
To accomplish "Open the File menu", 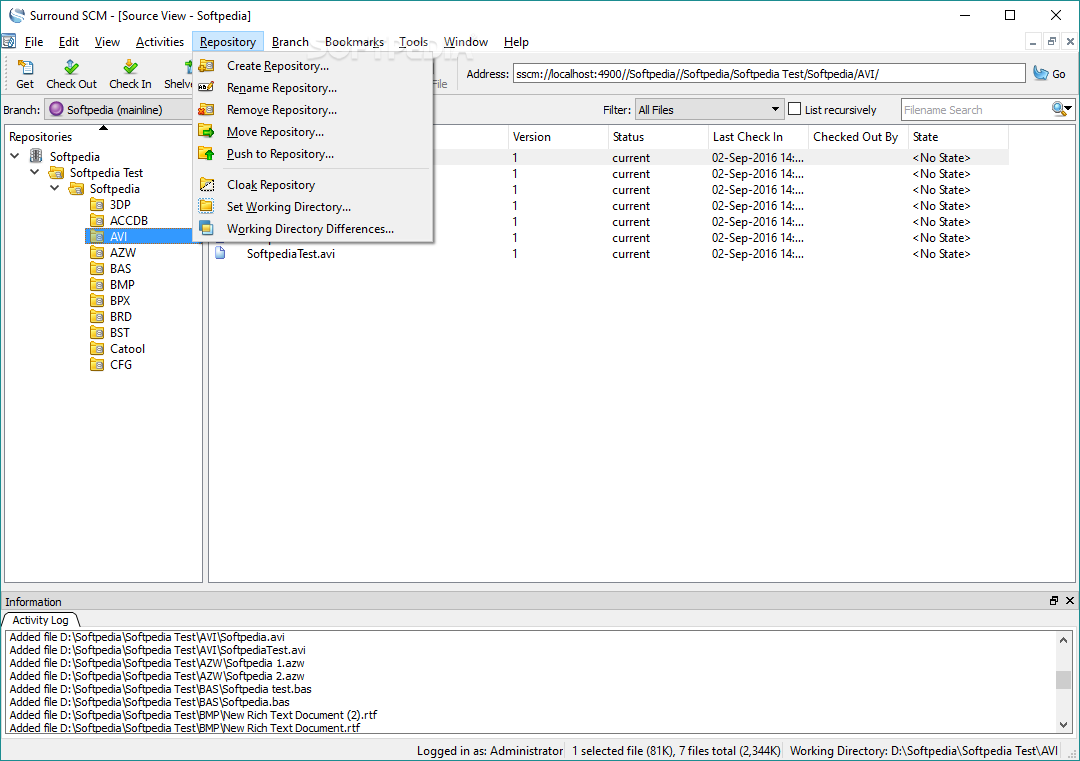I will click(34, 42).
